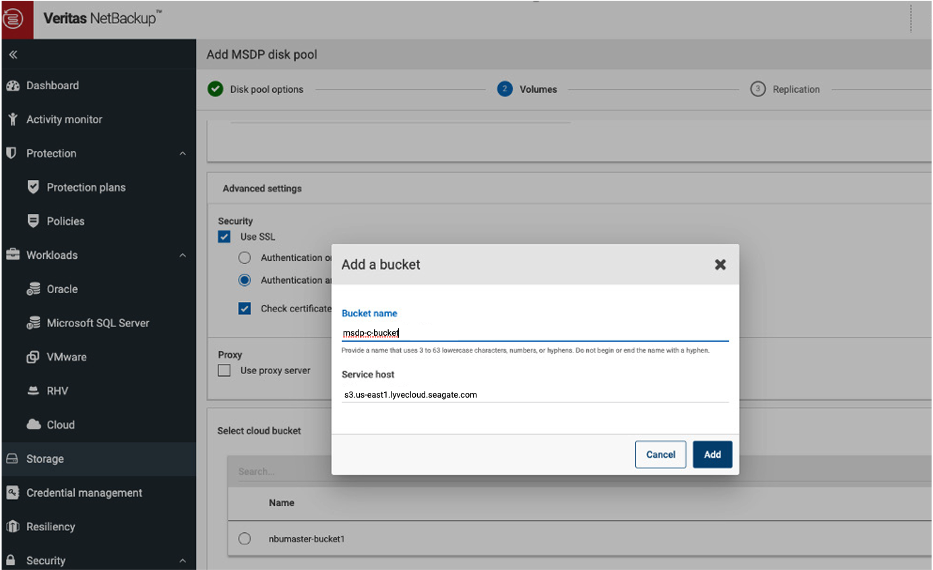Click the Activity monitor figure icon

pyautogui.click(x=12, y=120)
